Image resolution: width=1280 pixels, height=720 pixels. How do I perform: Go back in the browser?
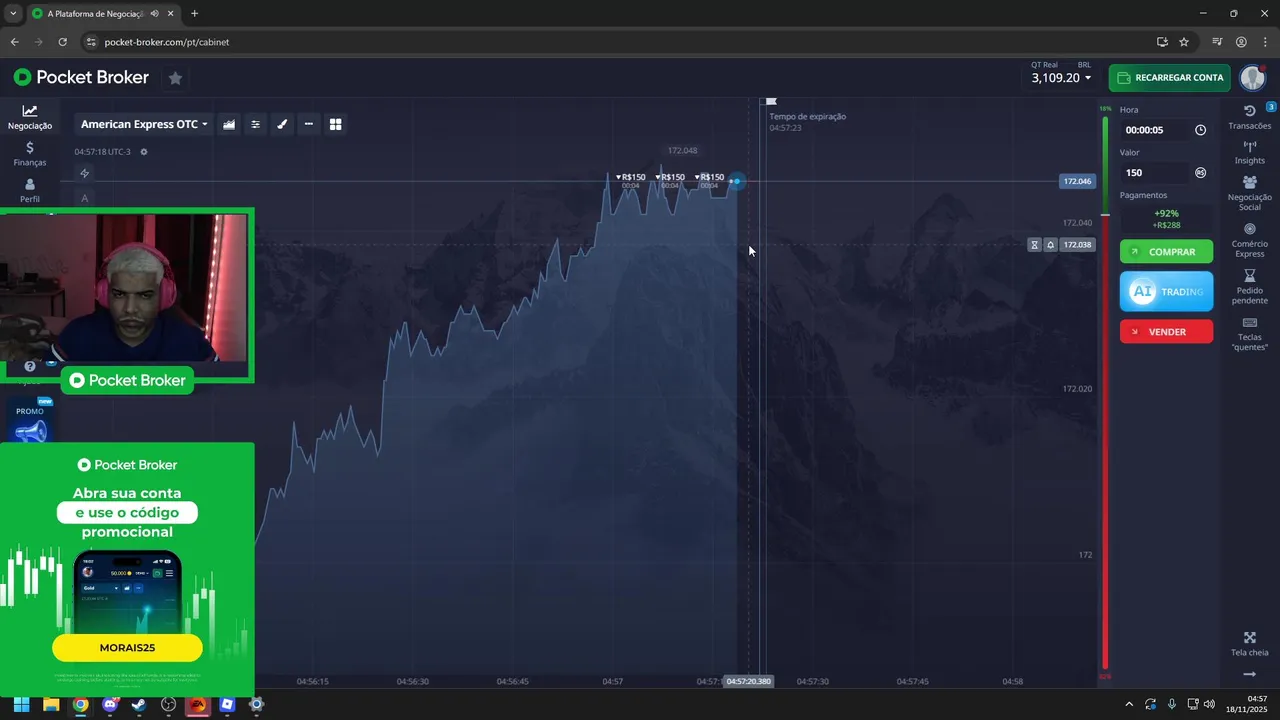pyautogui.click(x=14, y=42)
